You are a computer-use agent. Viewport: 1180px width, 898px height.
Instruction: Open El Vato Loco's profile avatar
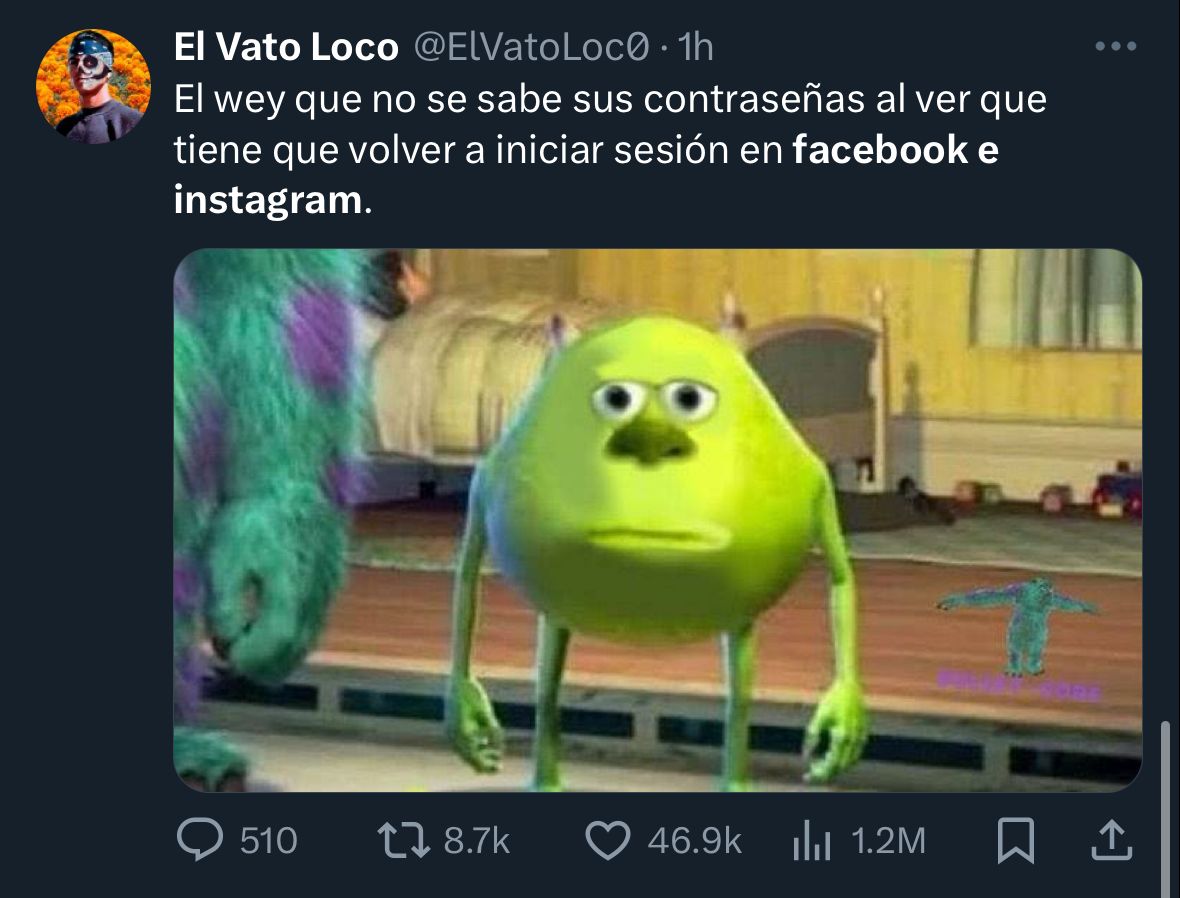93,87
